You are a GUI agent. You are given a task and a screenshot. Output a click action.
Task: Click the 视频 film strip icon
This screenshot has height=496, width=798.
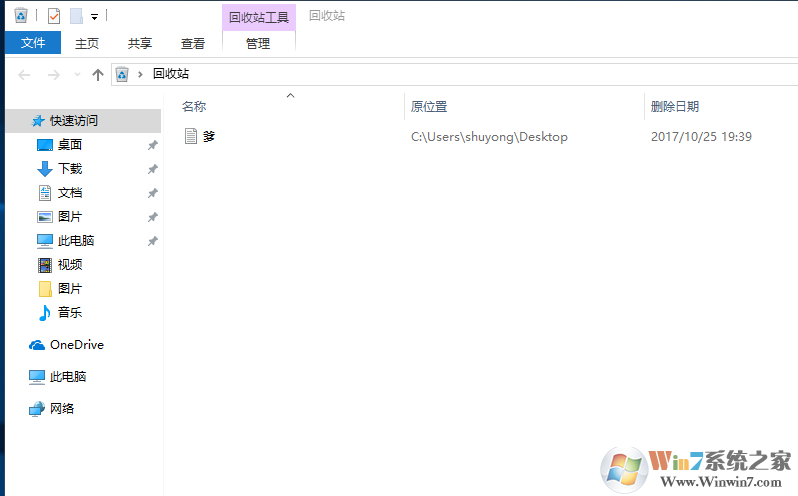point(45,265)
